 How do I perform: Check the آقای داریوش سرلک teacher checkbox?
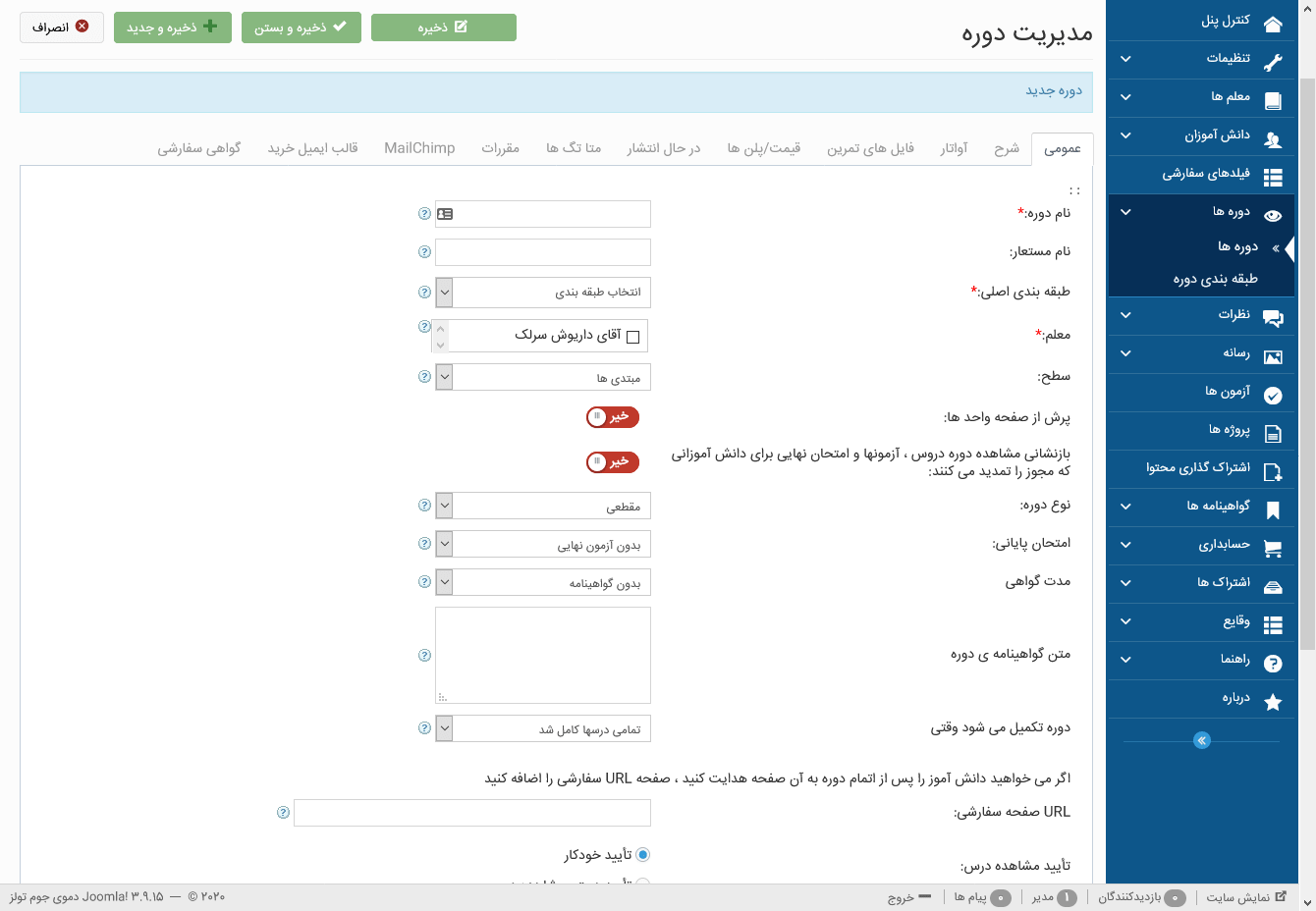pos(632,337)
